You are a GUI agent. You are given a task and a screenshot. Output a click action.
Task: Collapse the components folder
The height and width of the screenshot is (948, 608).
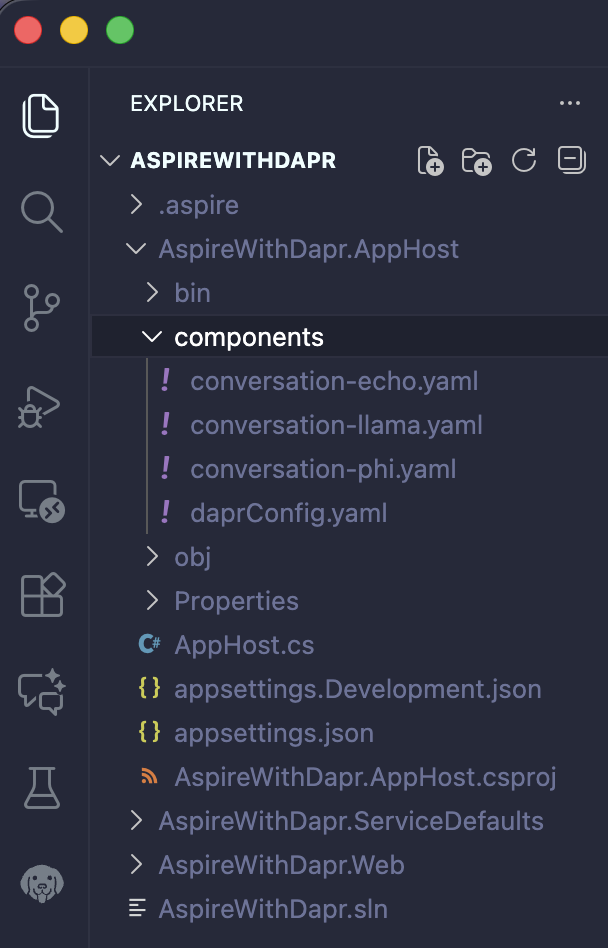coord(248,337)
